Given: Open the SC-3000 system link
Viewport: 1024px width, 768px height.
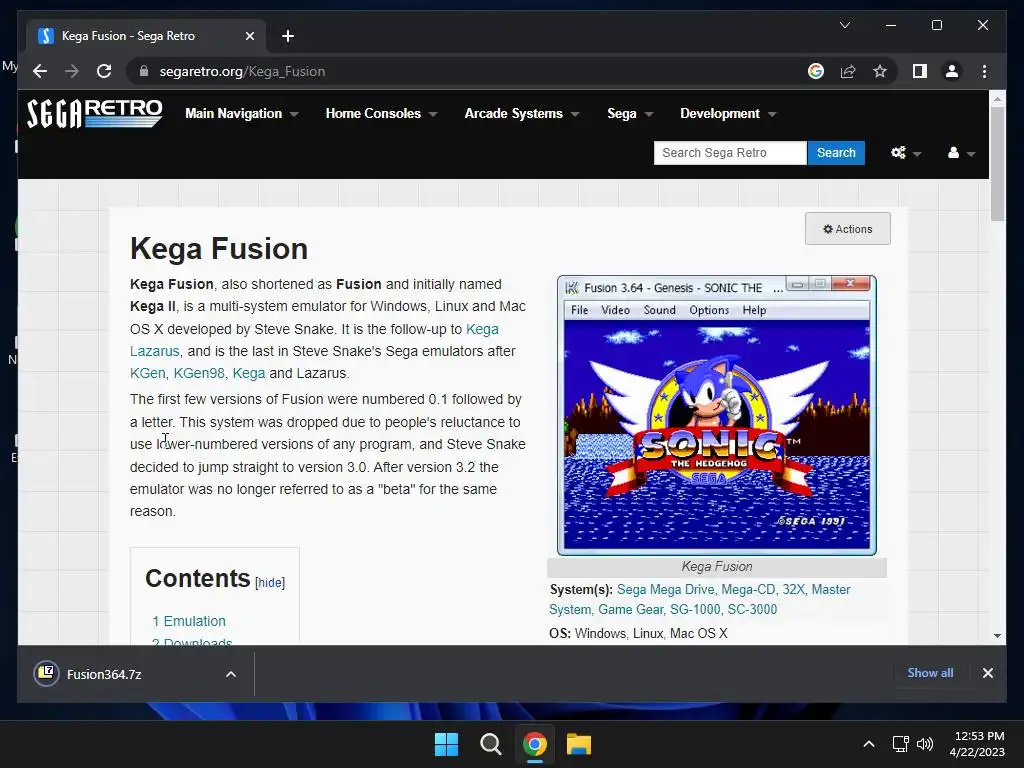Looking at the screenshot, I should tap(752, 609).
